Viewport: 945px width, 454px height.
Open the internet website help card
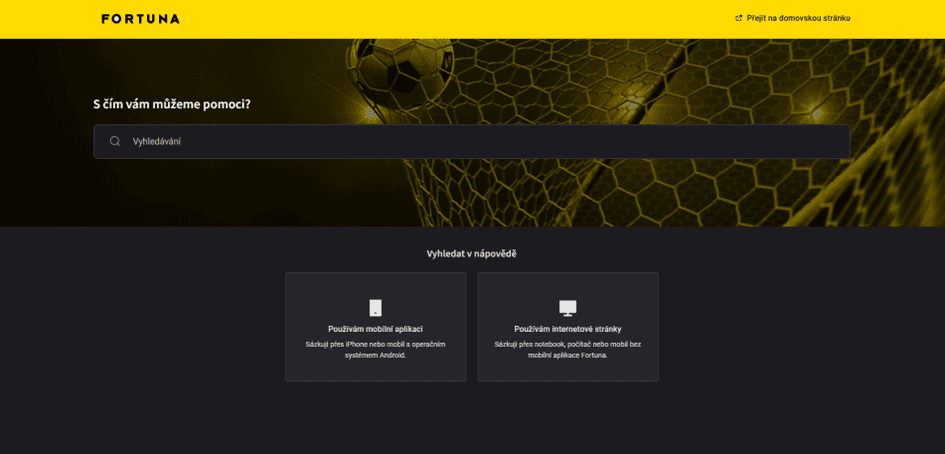click(568, 327)
